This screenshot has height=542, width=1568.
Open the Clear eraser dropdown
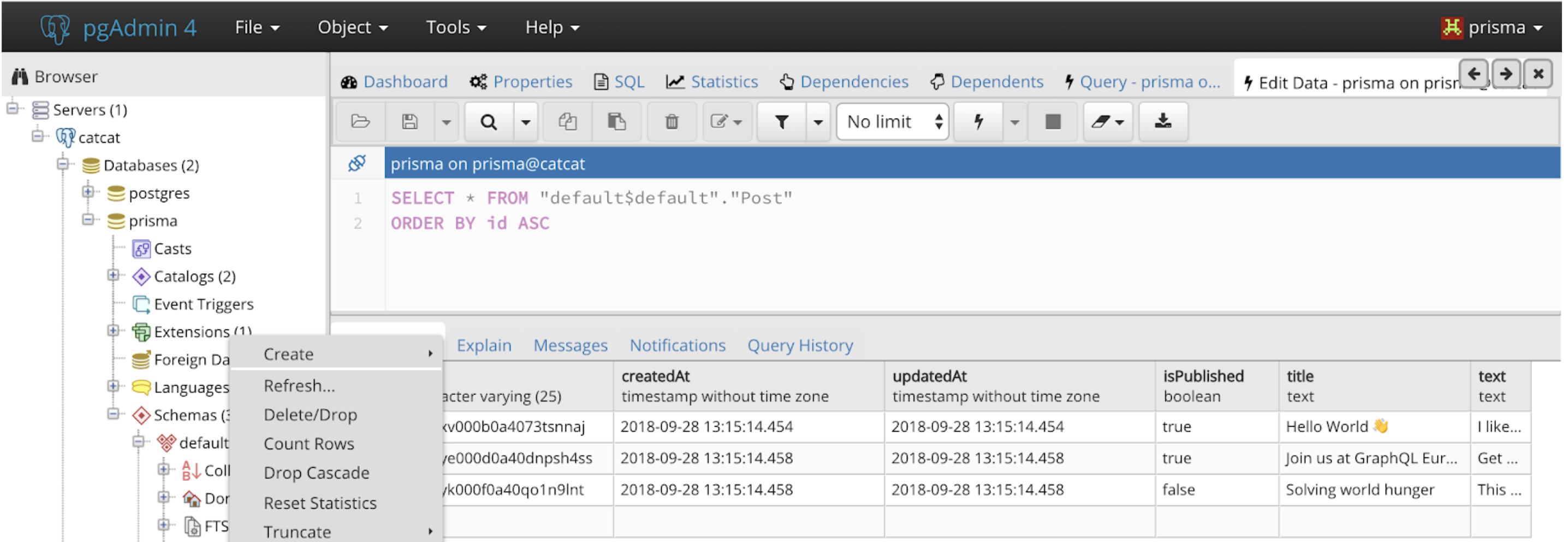point(1107,122)
